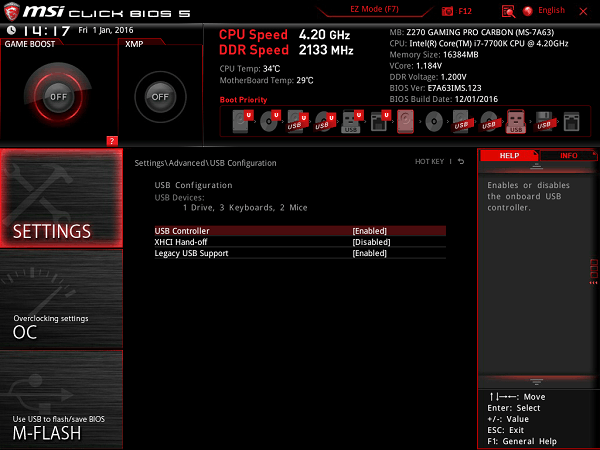Click the language globe icon

pos(528,11)
